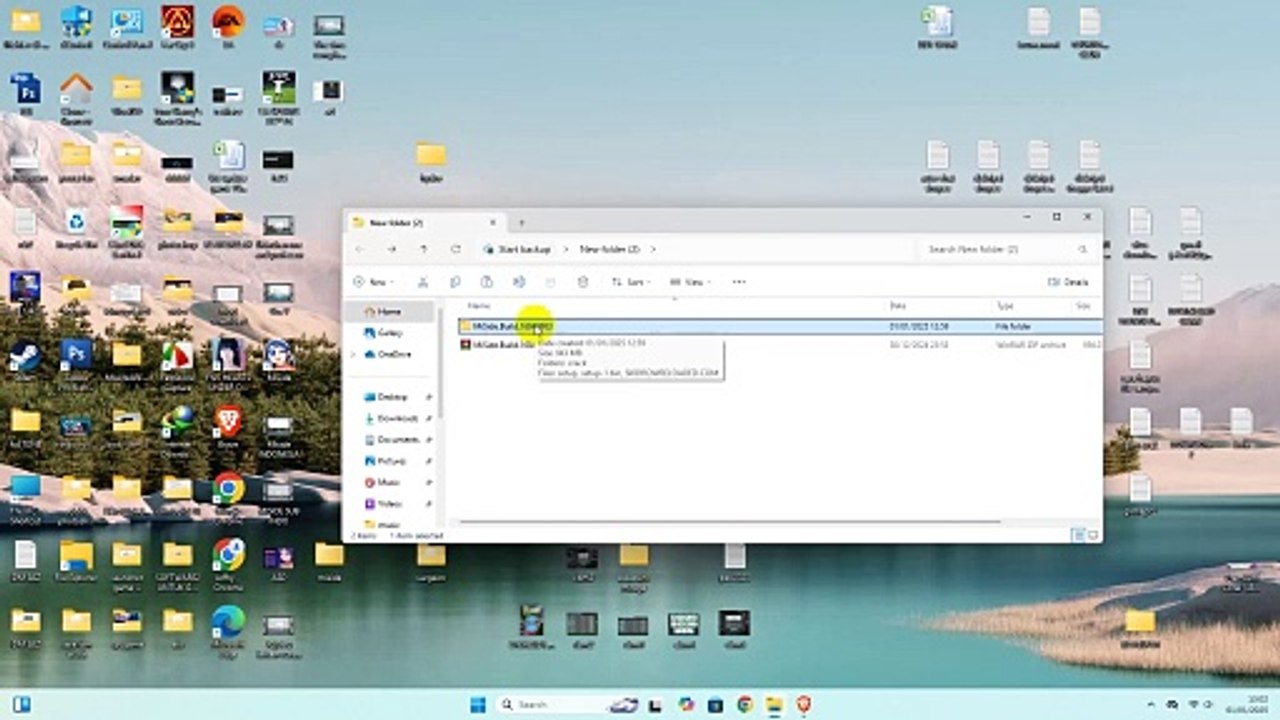
Task: Open Steam shortcut on the desktop
Action: click(x=24, y=360)
